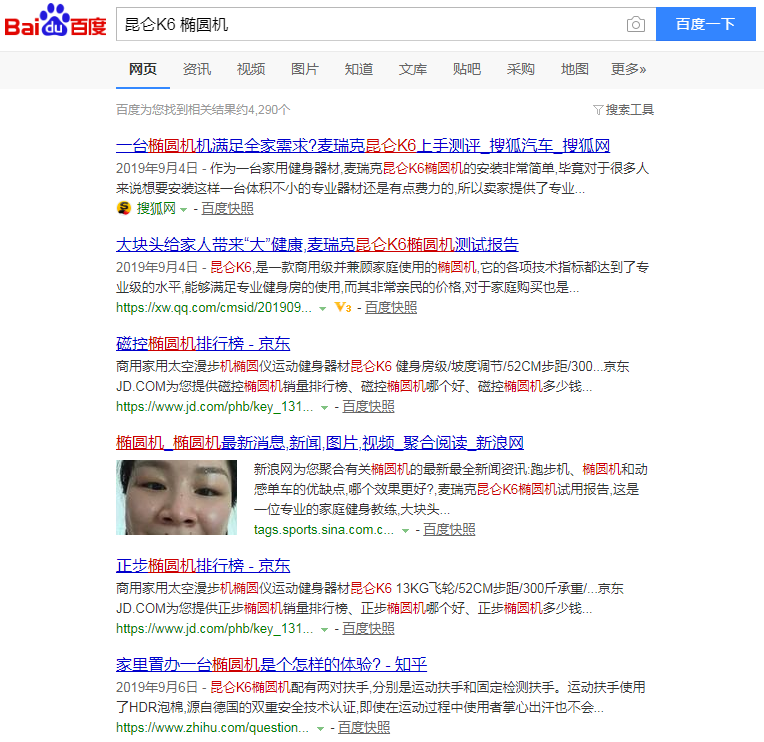Click the camera image search icon

[635, 25]
